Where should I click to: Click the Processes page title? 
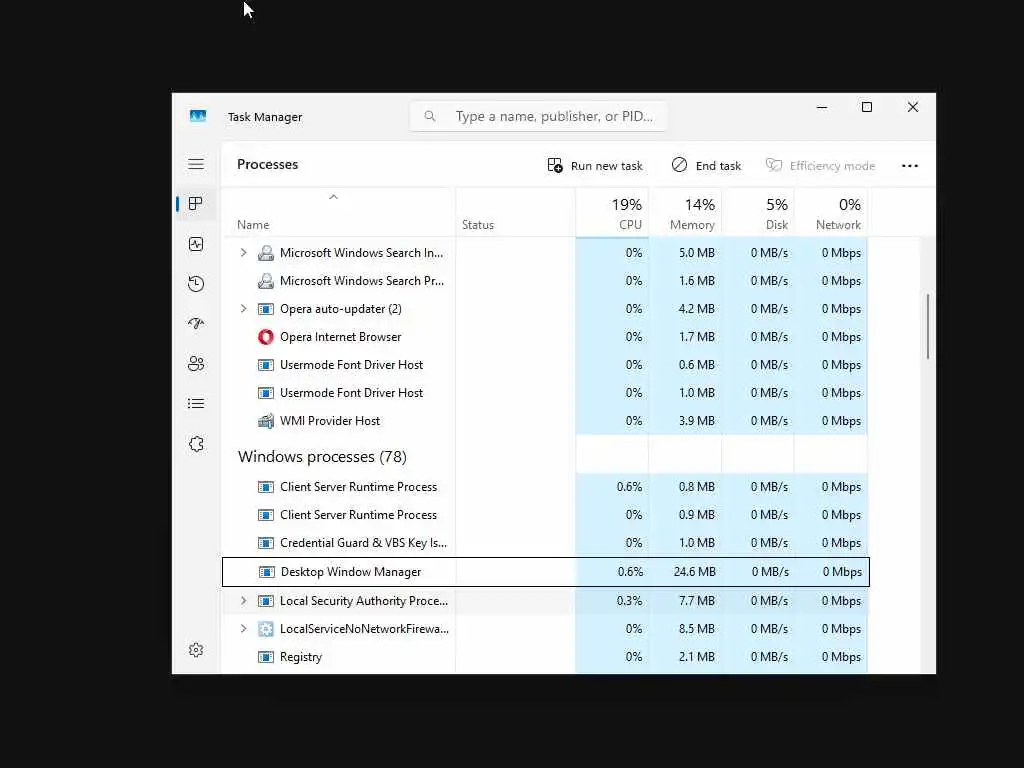click(267, 165)
